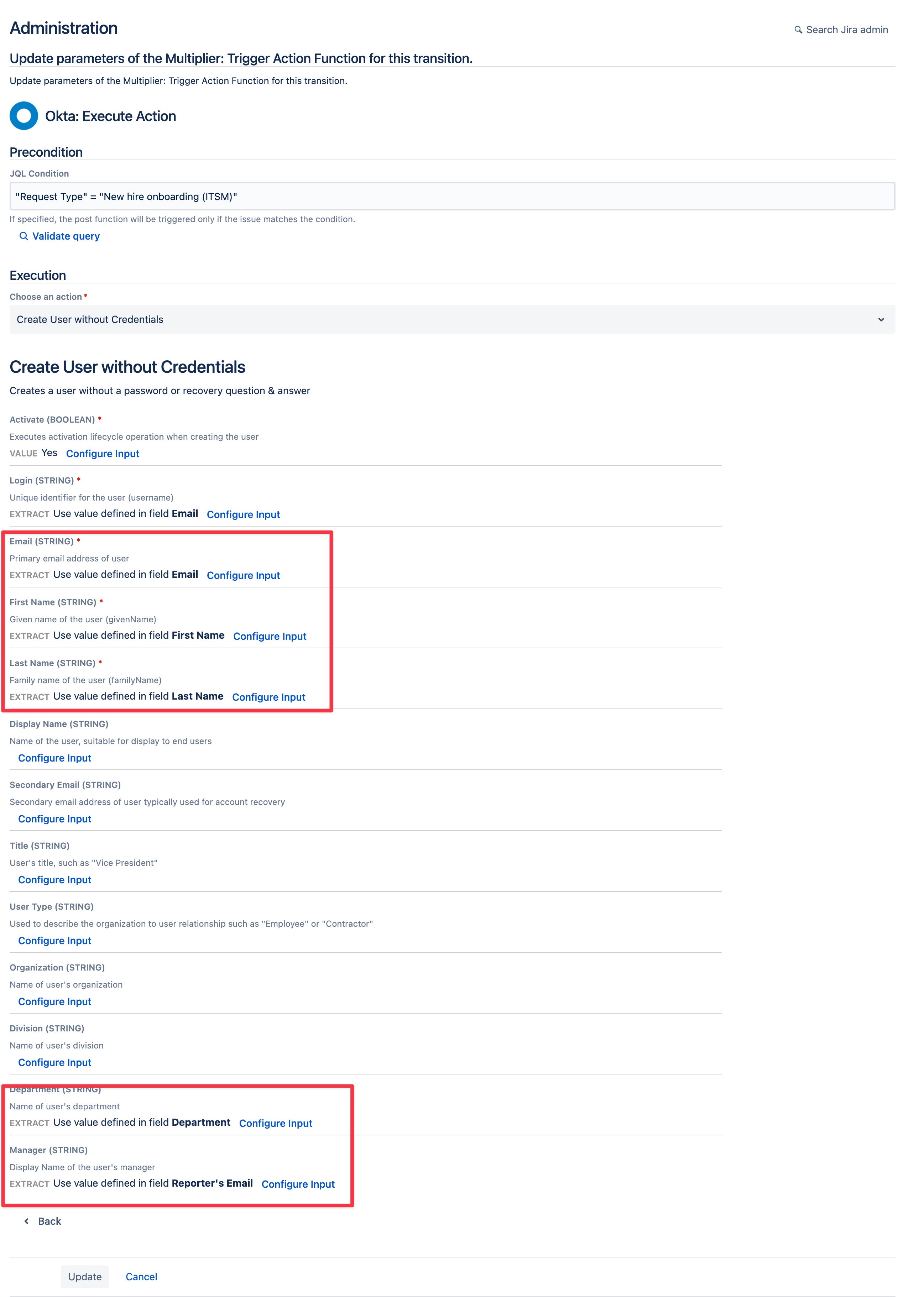This screenshot has width=924, height=1297.
Task: Click the magnifier icon beside Validate query
Action: click(24, 236)
